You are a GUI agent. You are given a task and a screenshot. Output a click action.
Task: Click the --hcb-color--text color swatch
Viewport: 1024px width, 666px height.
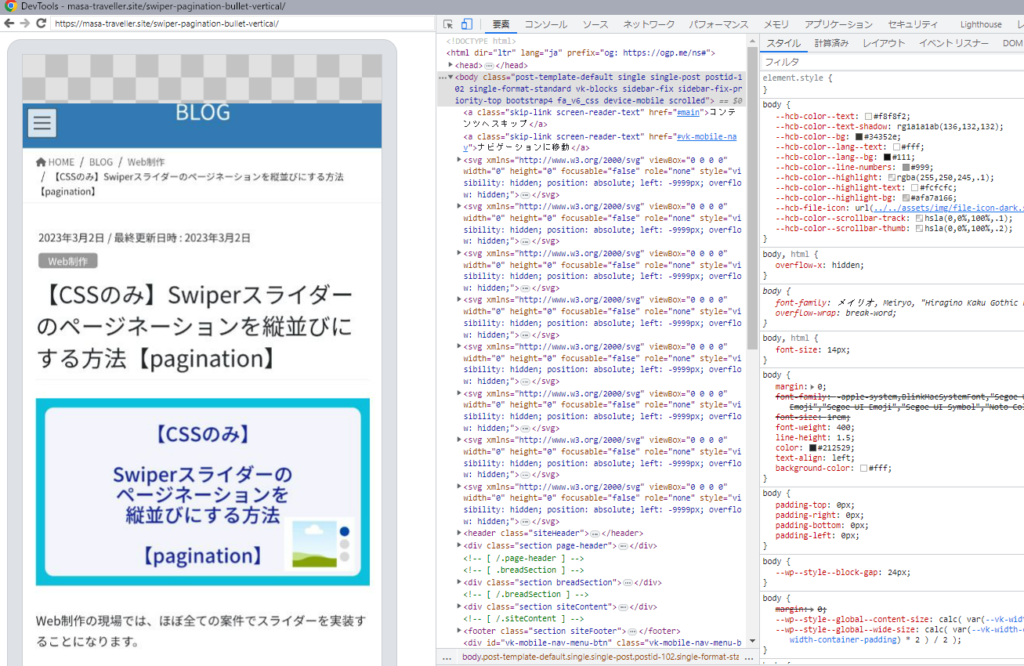tap(868, 117)
